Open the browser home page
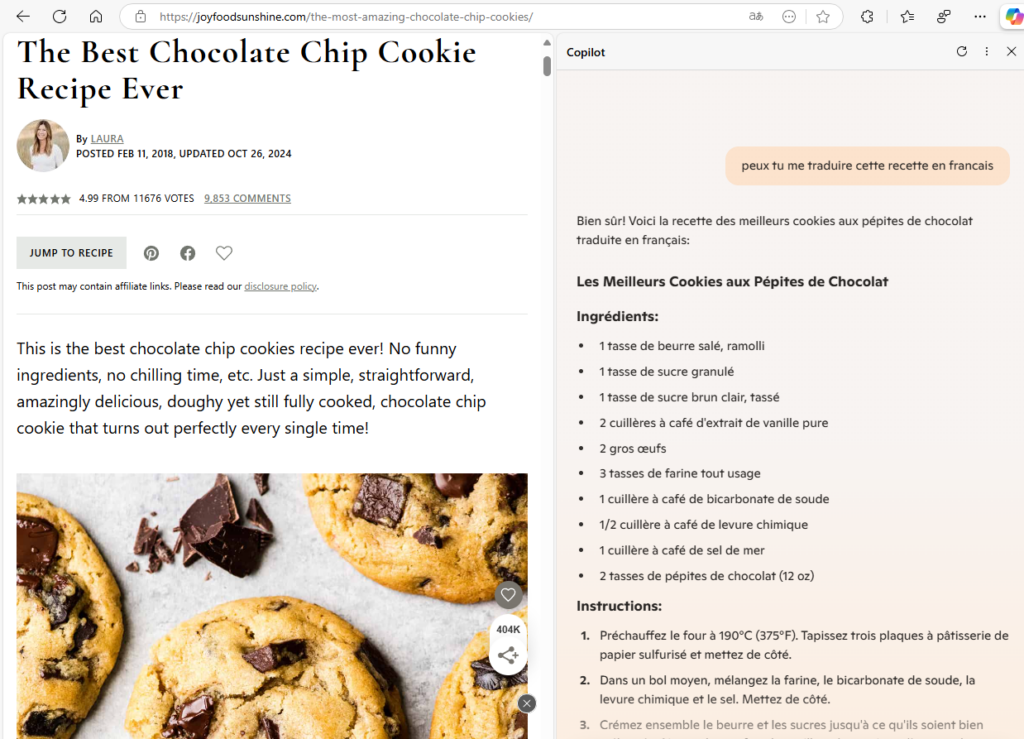1024x739 pixels. coord(96,16)
